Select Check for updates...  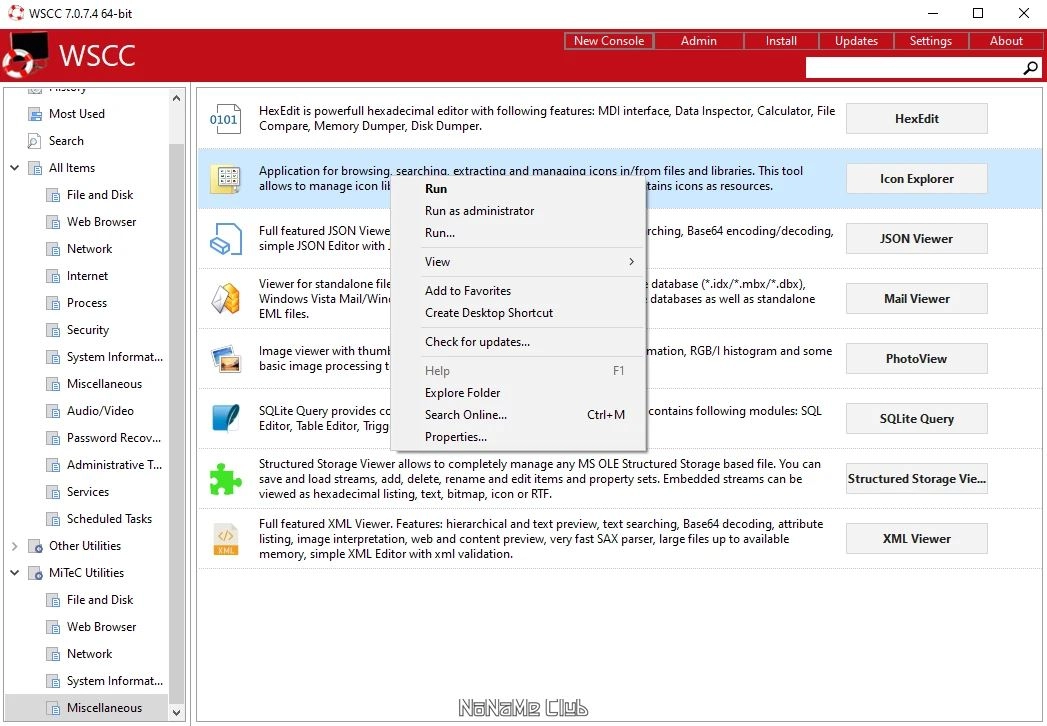point(518,341)
